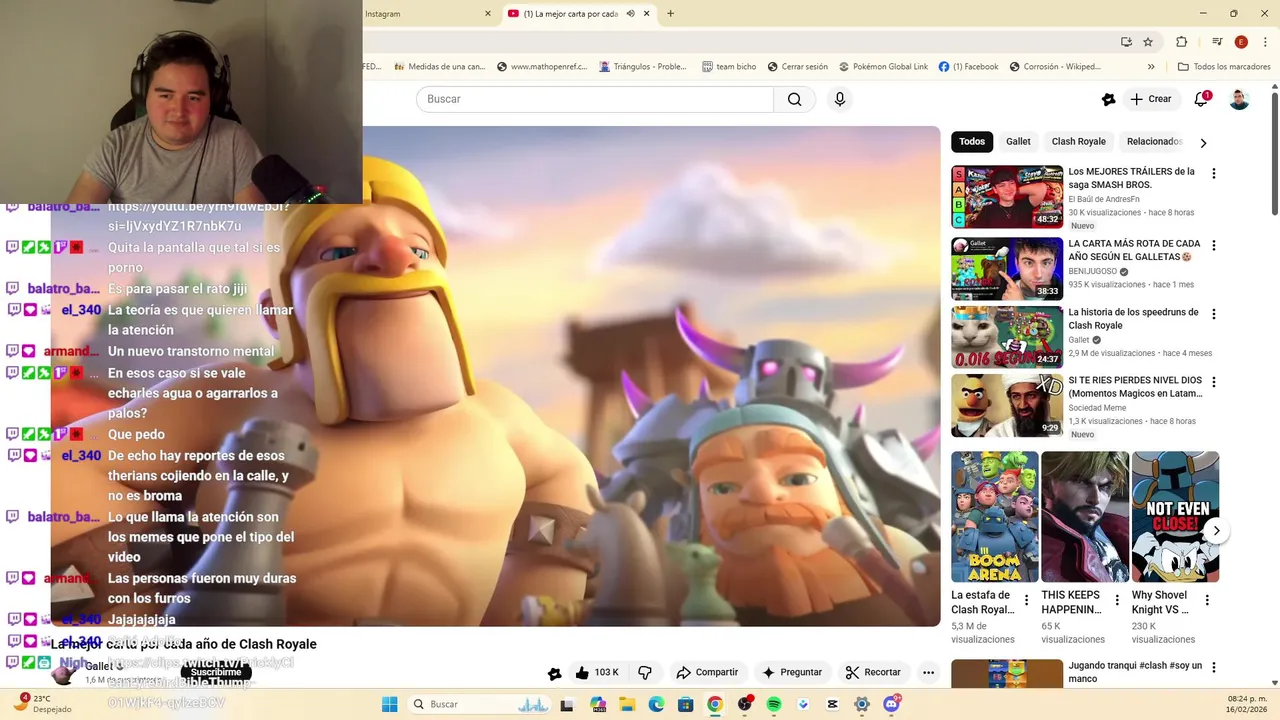
Task: Options for SI TE RIES PIERDES video
Action: click(1214, 382)
